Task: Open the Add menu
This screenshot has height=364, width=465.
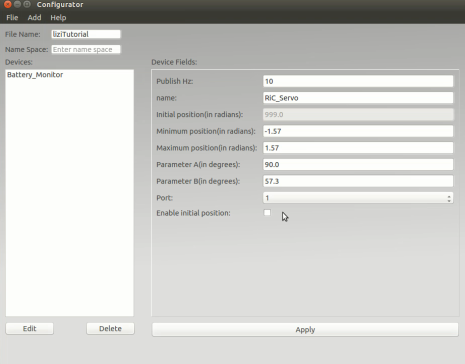Action: [34, 18]
